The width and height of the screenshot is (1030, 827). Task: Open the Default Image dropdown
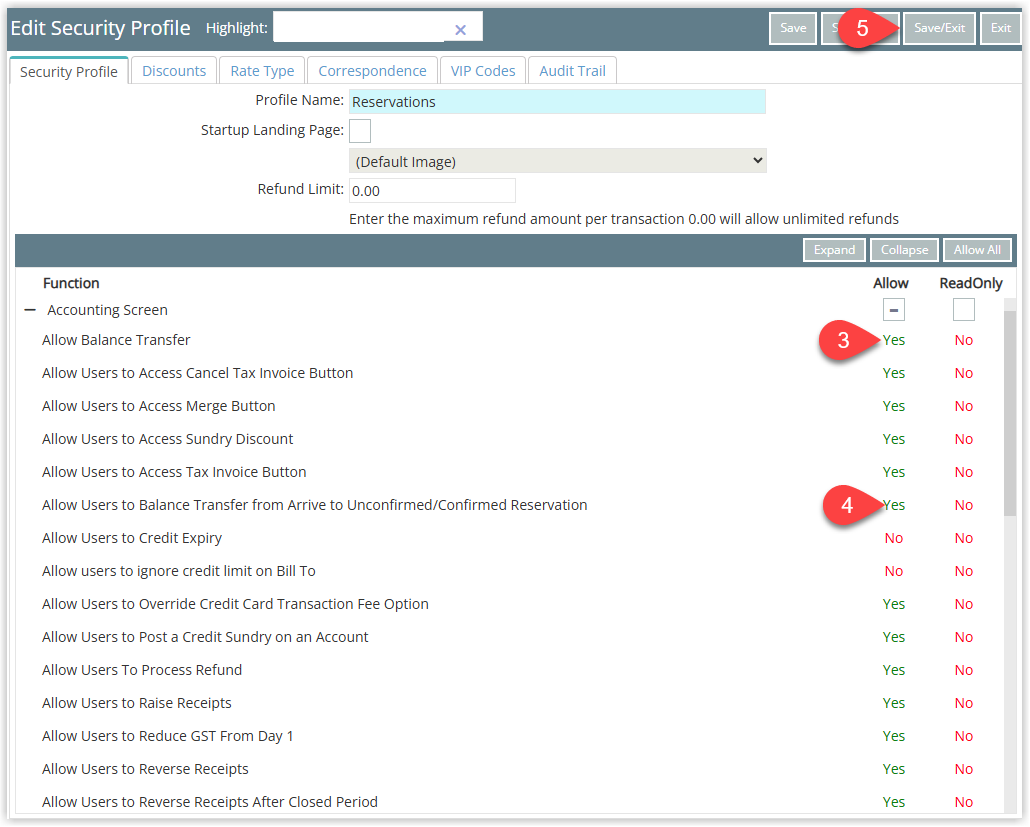click(x=557, y=161)
